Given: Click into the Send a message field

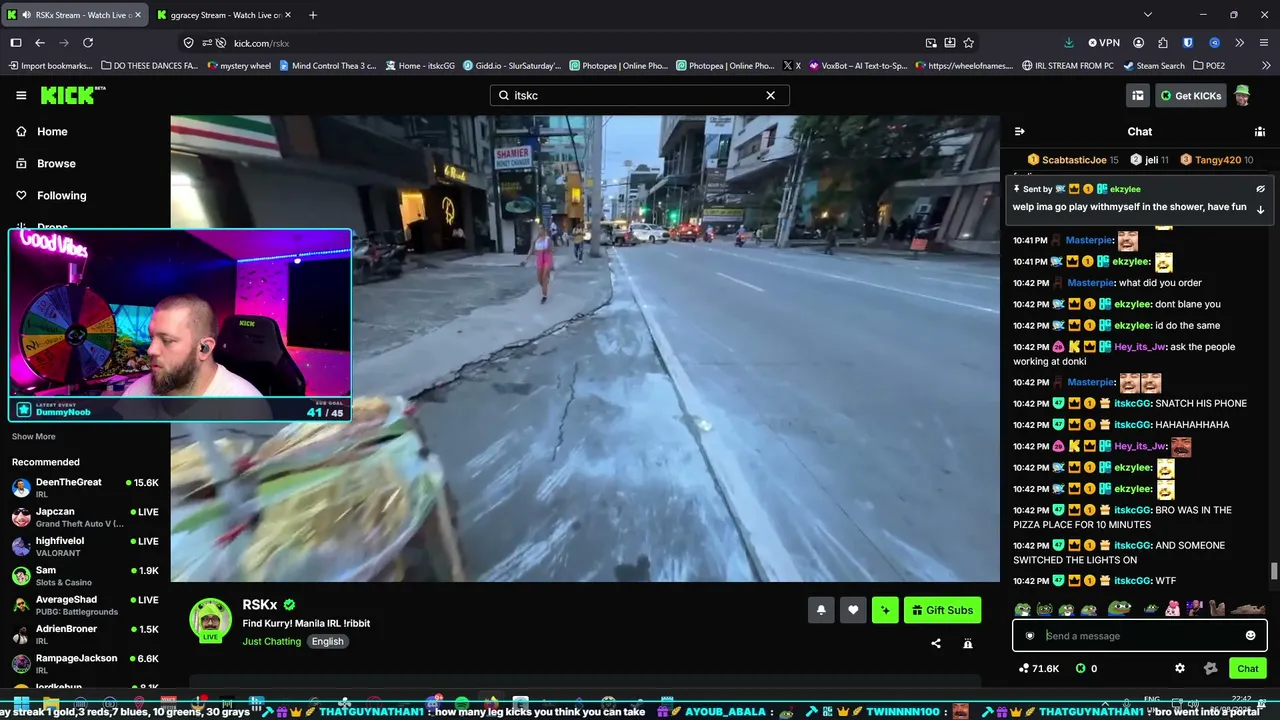Looking at the screenshot, I should click(x=1140, y=636).
